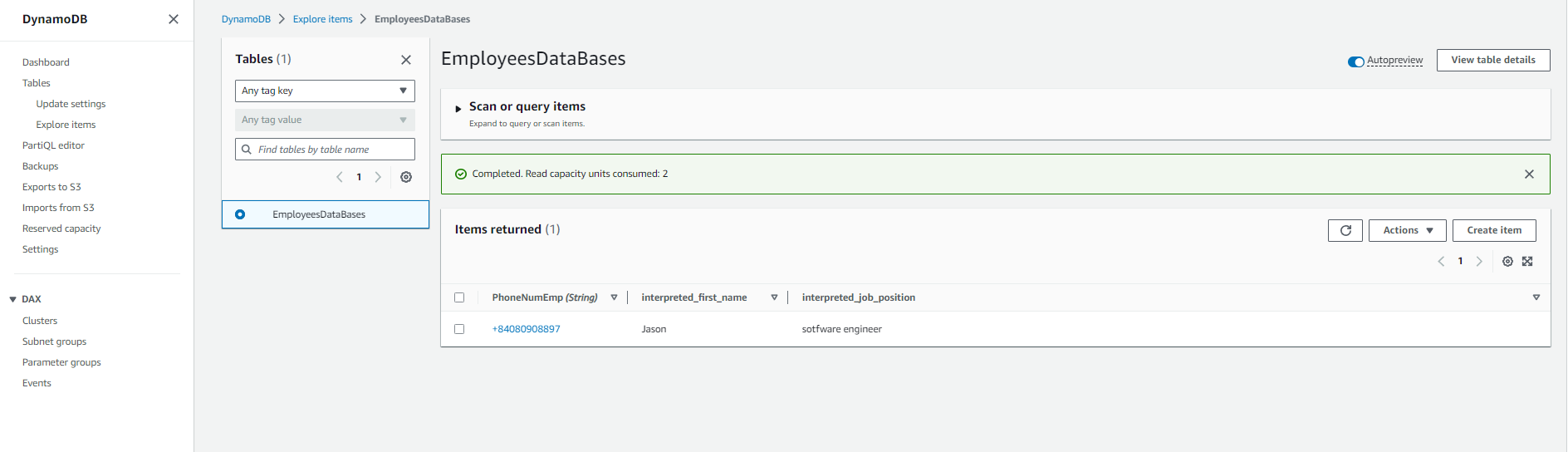Go to next page in Tables list
The image size is (1568, 452).
378,177
